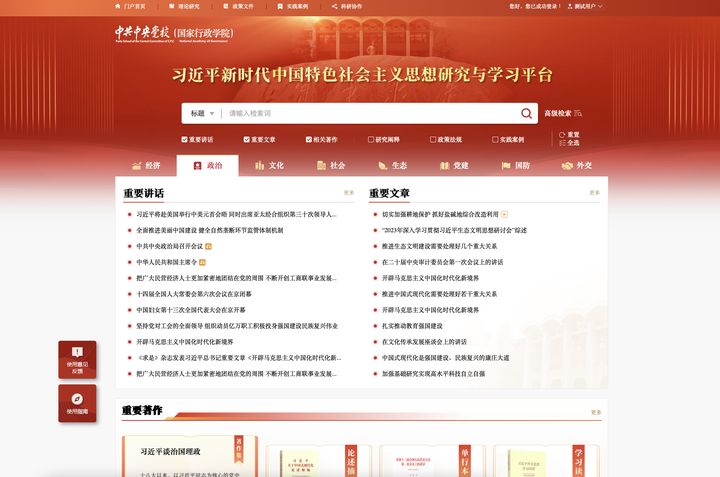Screen dimensions: 720x477
Task: Click the 政治 tab icon
Action: 197,166
